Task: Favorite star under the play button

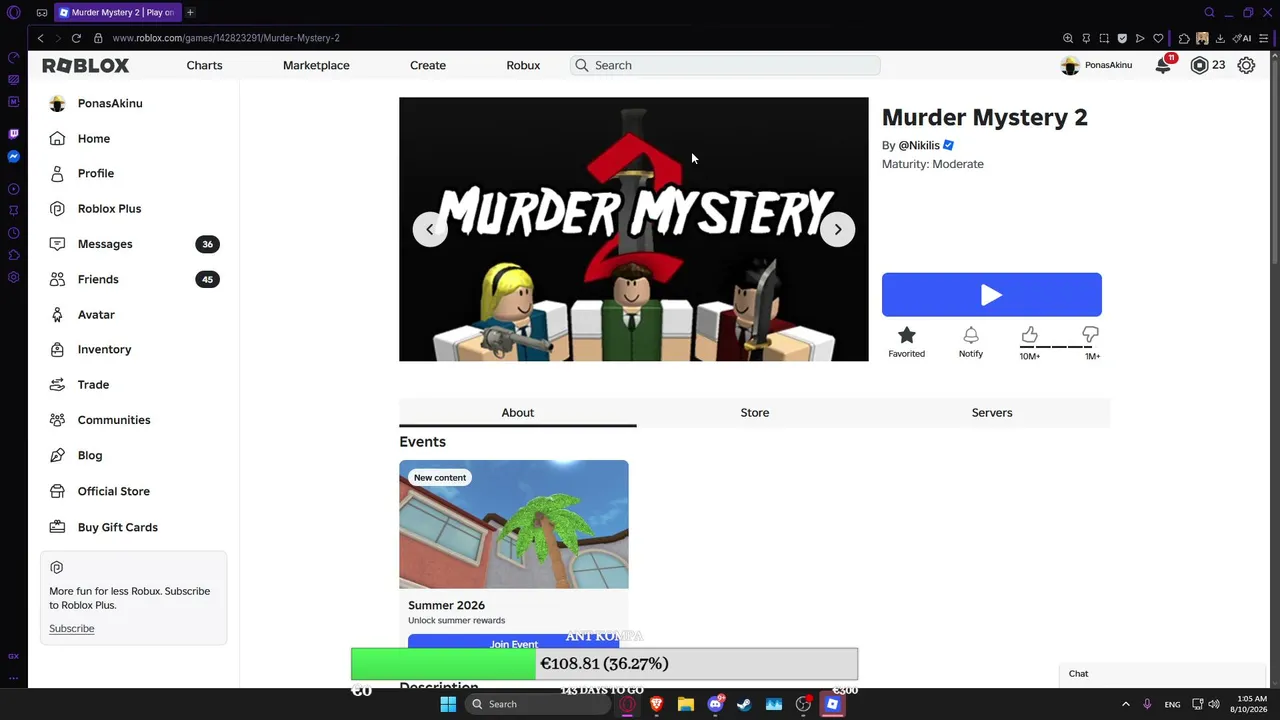Action: click(907, 335)
